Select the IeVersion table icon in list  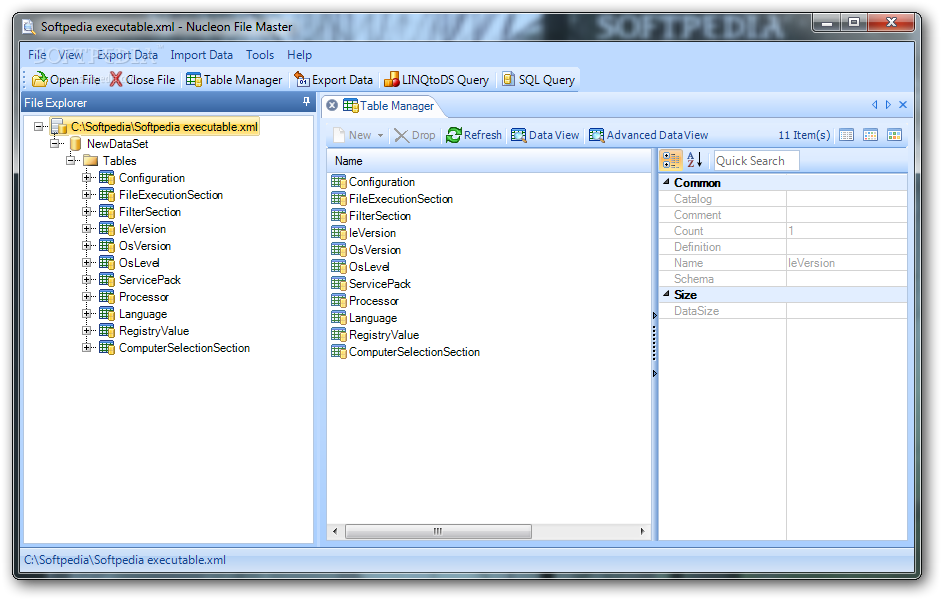point(339,232)
